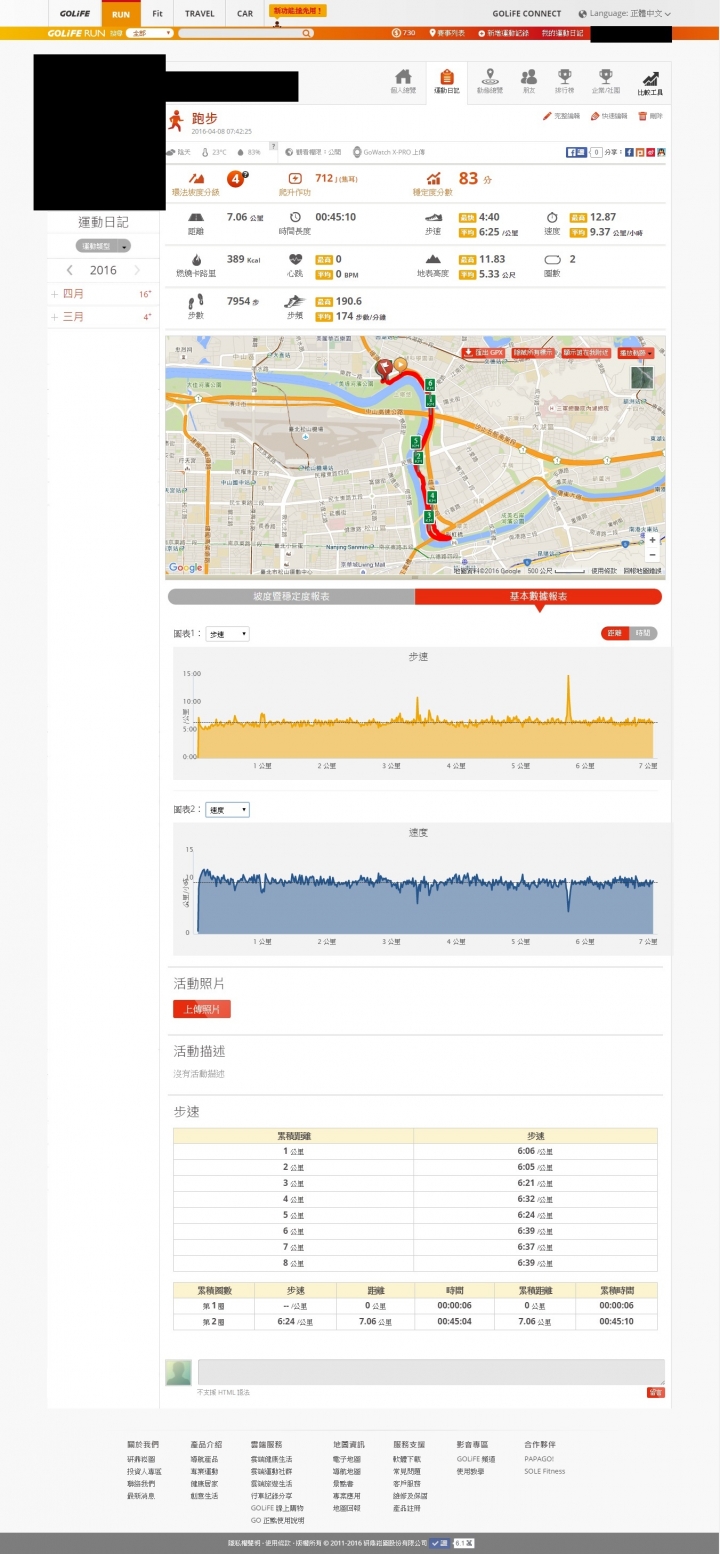
Task: Click 新功能搶先用 banner
Action: coord(298,11)
